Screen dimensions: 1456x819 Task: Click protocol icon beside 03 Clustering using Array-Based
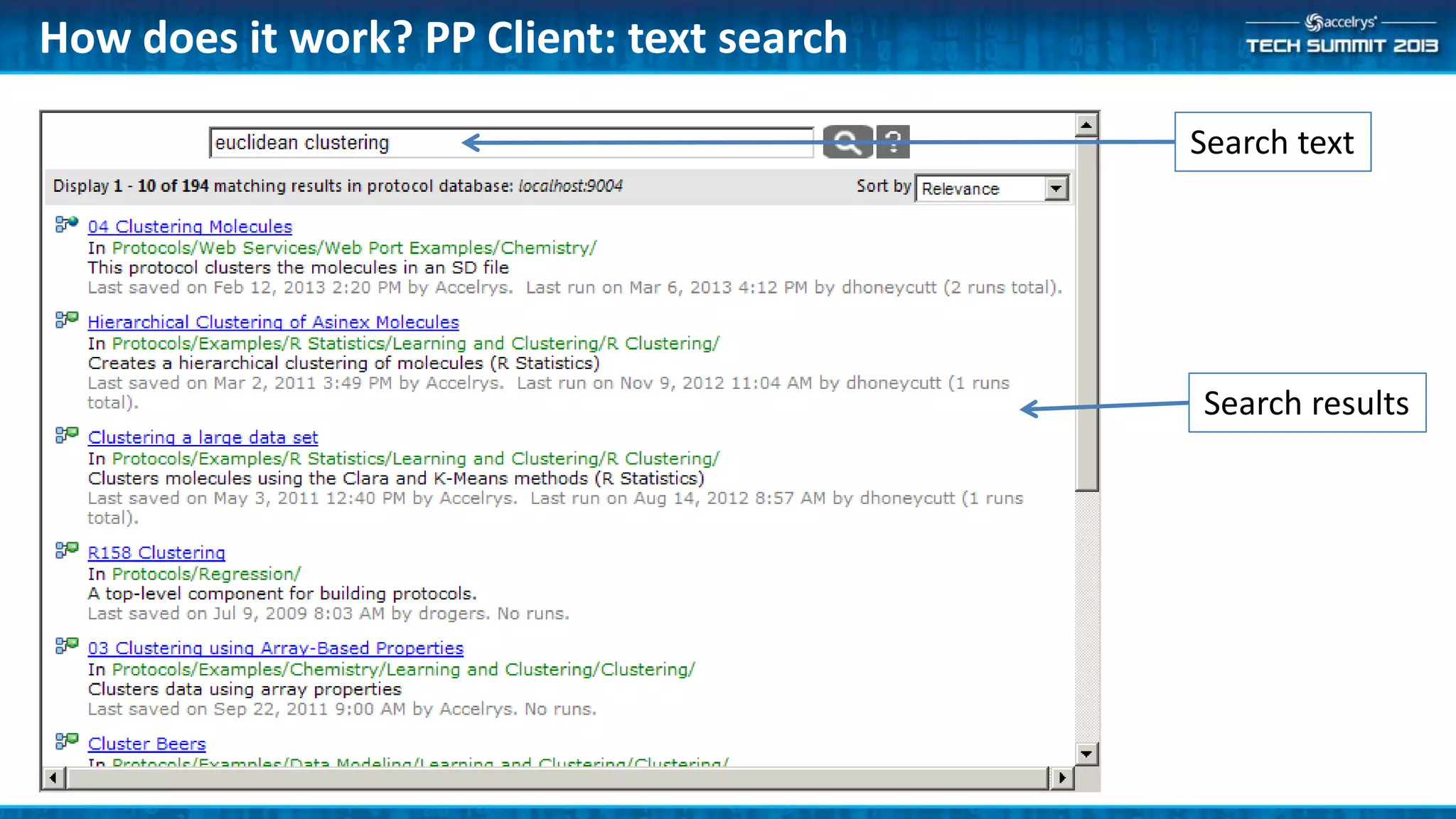point(66,646)
